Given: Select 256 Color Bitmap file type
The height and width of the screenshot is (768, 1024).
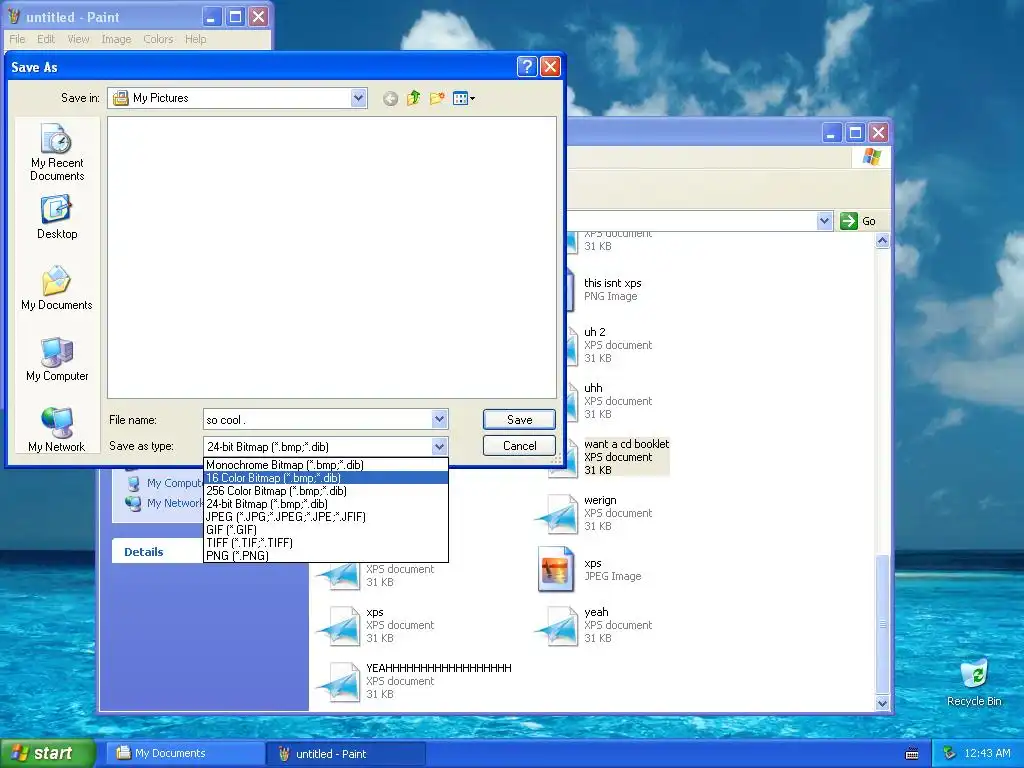Looking at the screenshot, I should coord(326,491).
